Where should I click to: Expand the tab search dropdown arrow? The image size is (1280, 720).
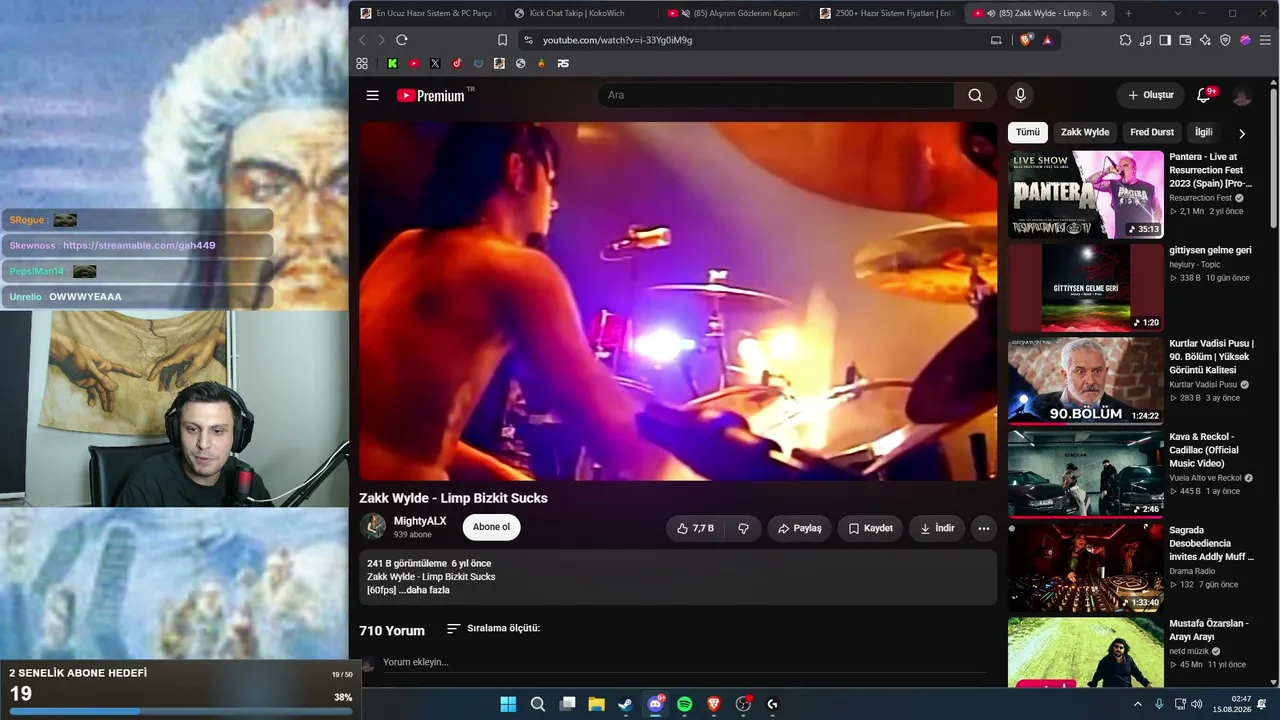coord(1177,13)
